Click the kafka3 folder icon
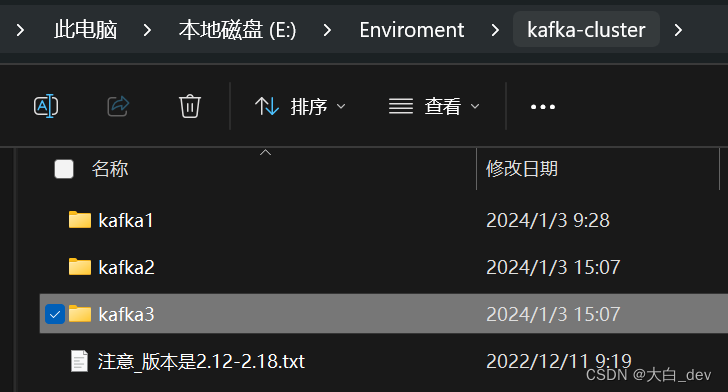Viewport: 728px width, 392px height. point(80,314)
